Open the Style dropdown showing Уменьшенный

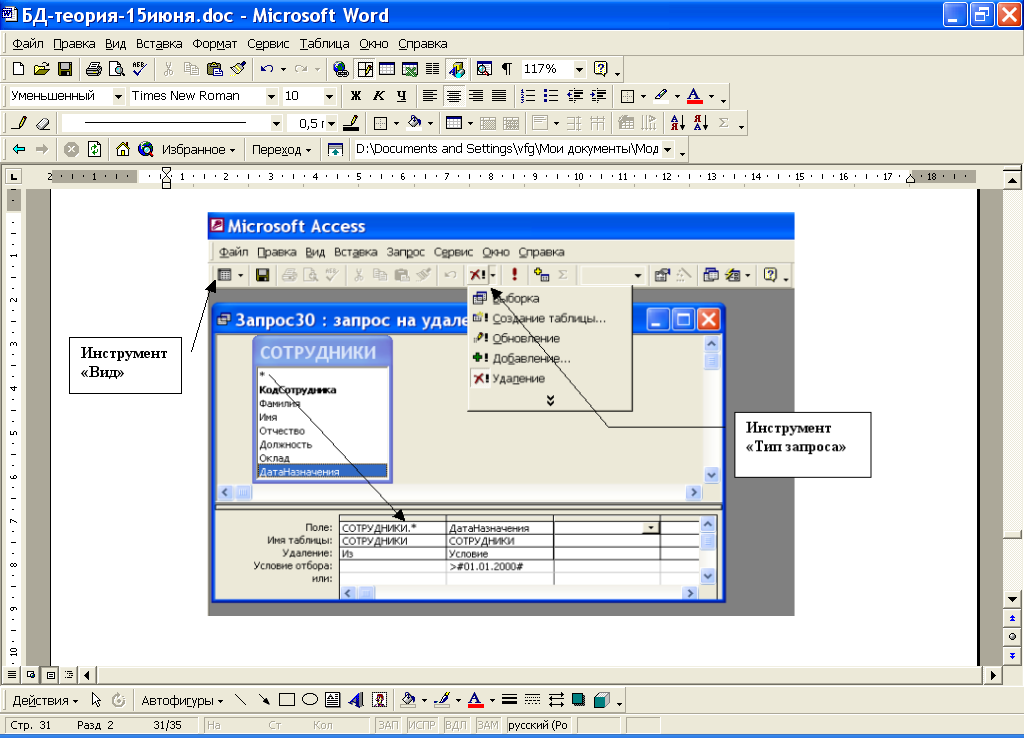pyautogui.click(x=118, y=96)
